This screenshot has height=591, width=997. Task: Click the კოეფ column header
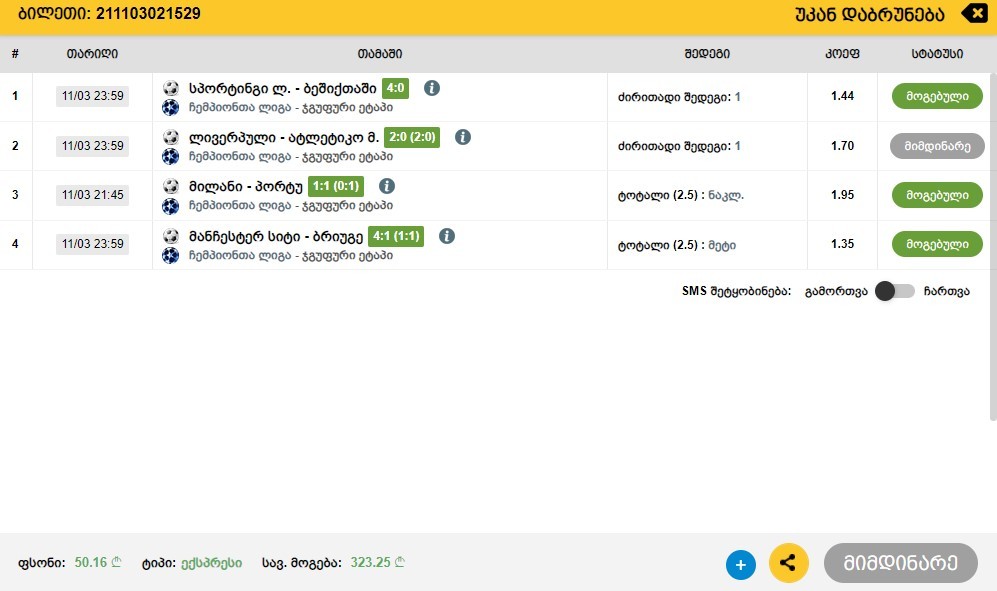[842, 54]
